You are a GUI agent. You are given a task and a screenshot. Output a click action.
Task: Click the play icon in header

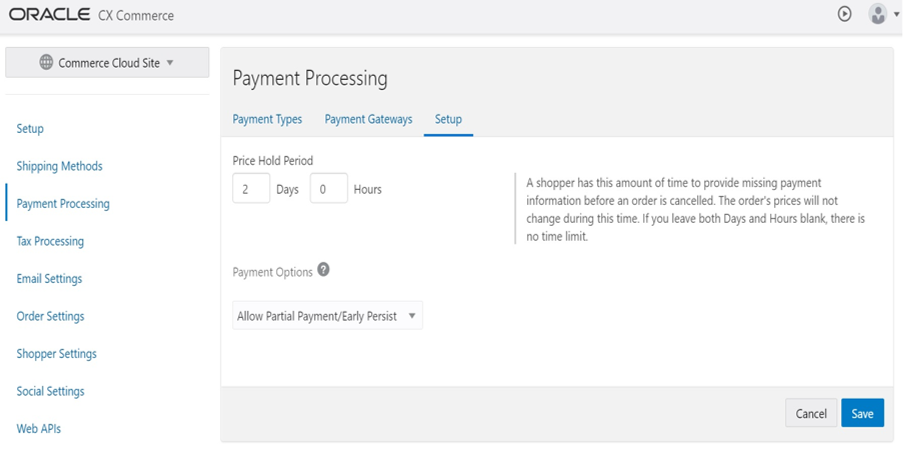(845, 14)
